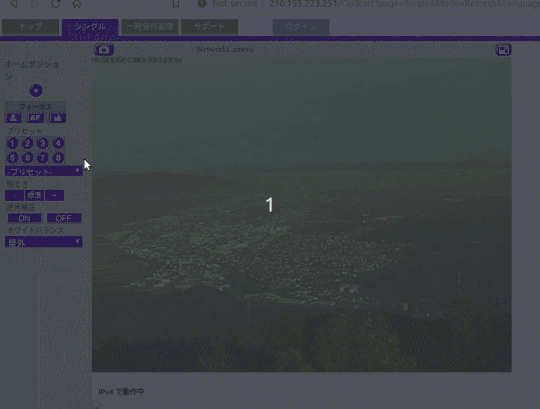Click the ログイン button
The height and width of the screenshot is (409, 540).
coord(301,27)
